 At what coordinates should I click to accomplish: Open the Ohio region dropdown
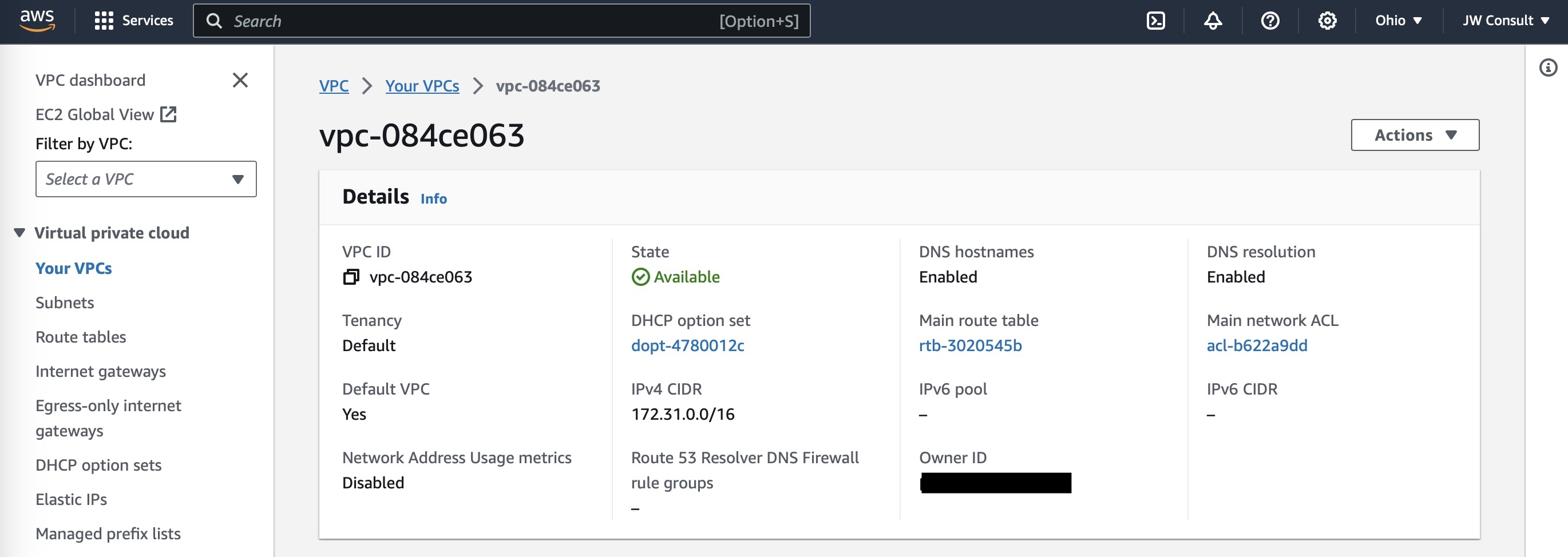[1397, 21]
